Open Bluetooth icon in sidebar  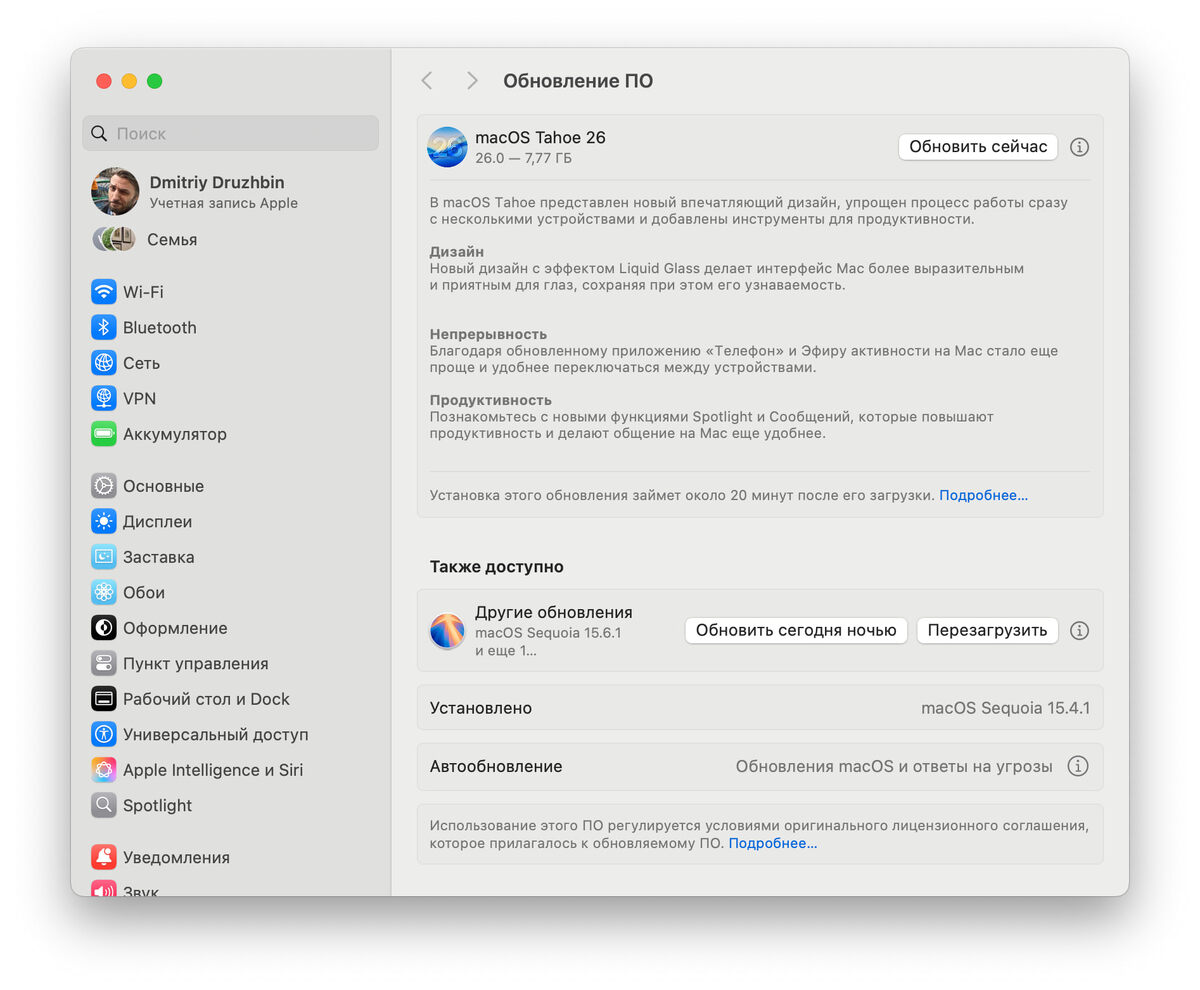[104, 328]
